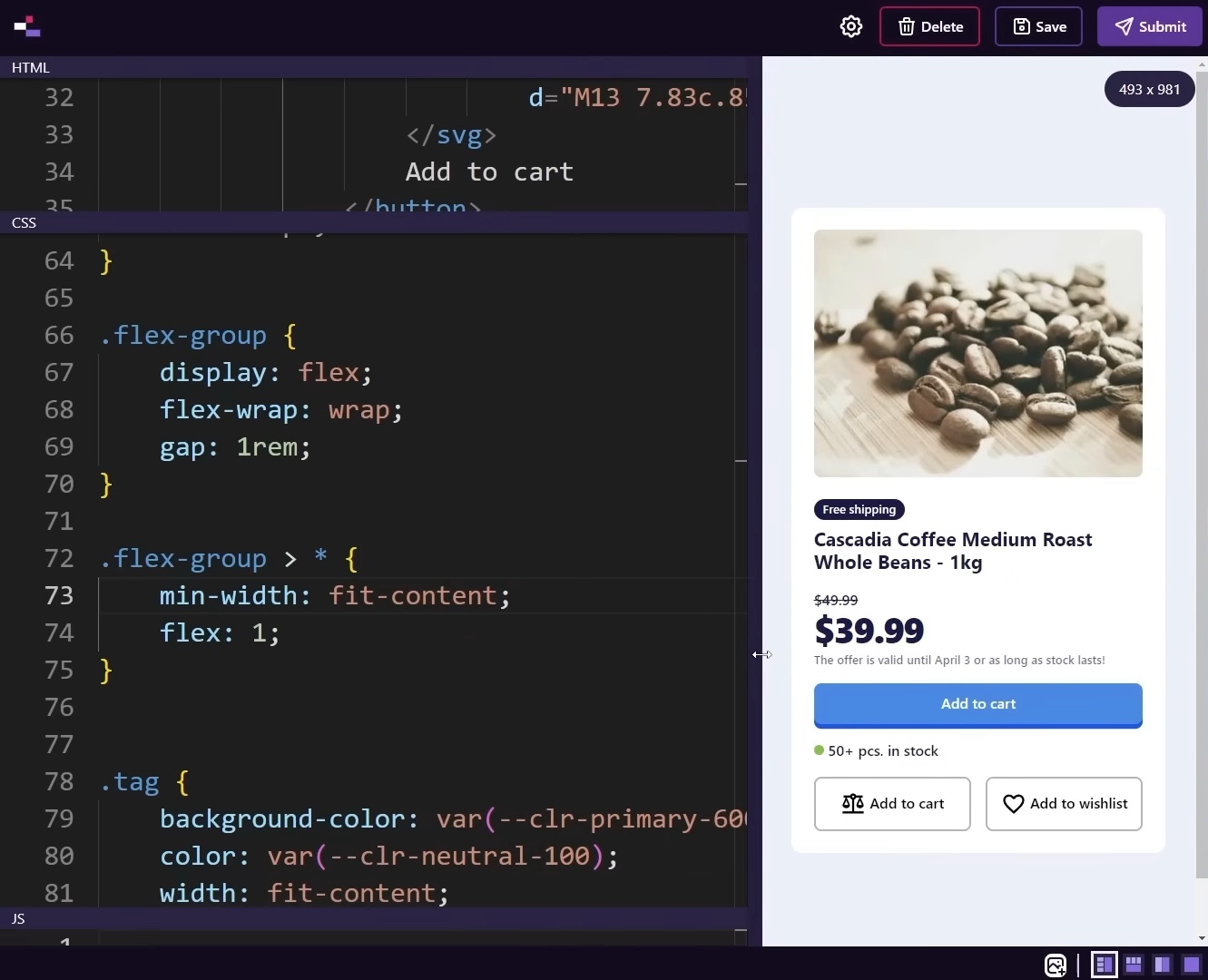The image size is (1208, 980).
Task: Click the closing svg tag on line 33
Action: click(451, 134)
